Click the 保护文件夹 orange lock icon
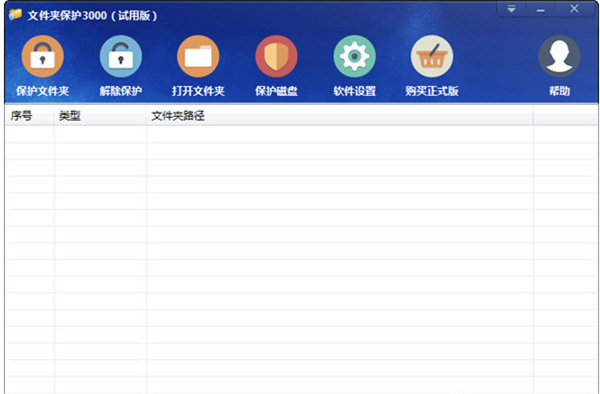Screen dimensions: 600x394 tap(42, 56)
